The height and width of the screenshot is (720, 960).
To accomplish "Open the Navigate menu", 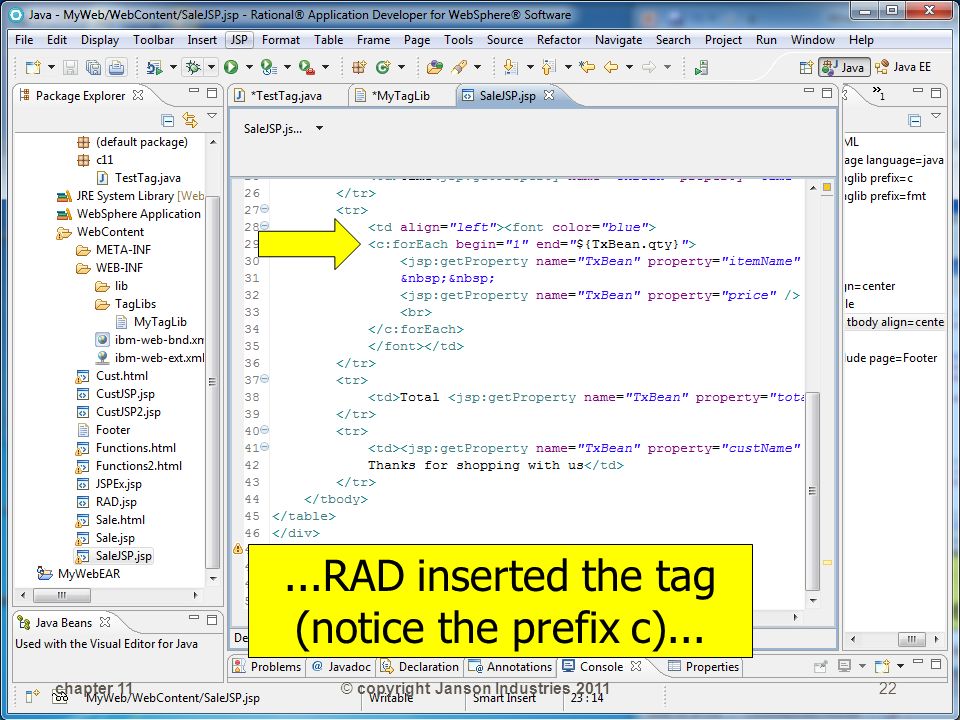I will (618, 40).
